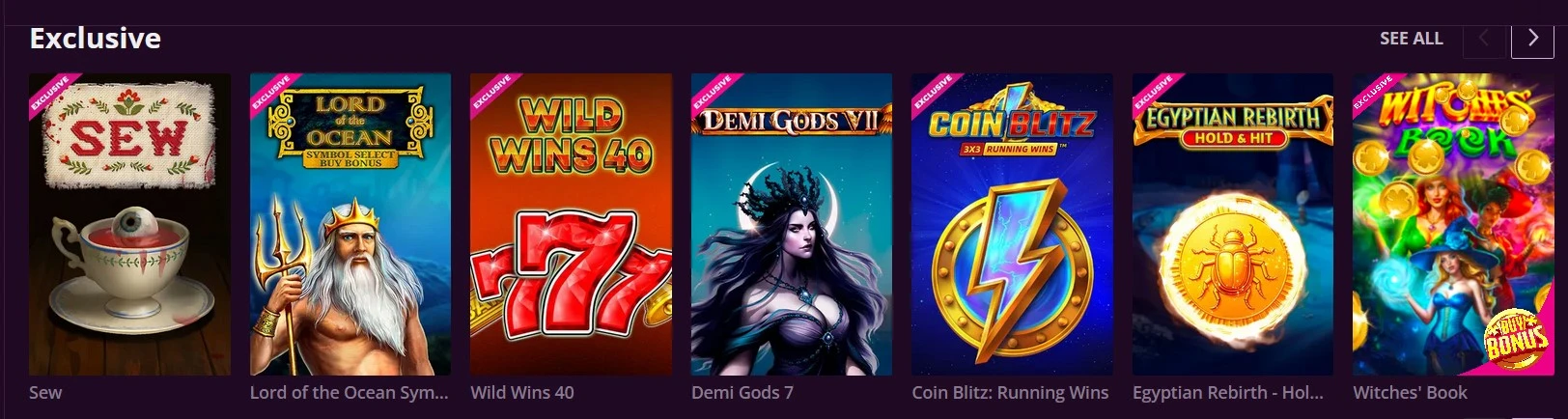Click the next arrow in Exclusive carousel
The height and width of the screenshot is (419, 1568).
point(1532,39)
